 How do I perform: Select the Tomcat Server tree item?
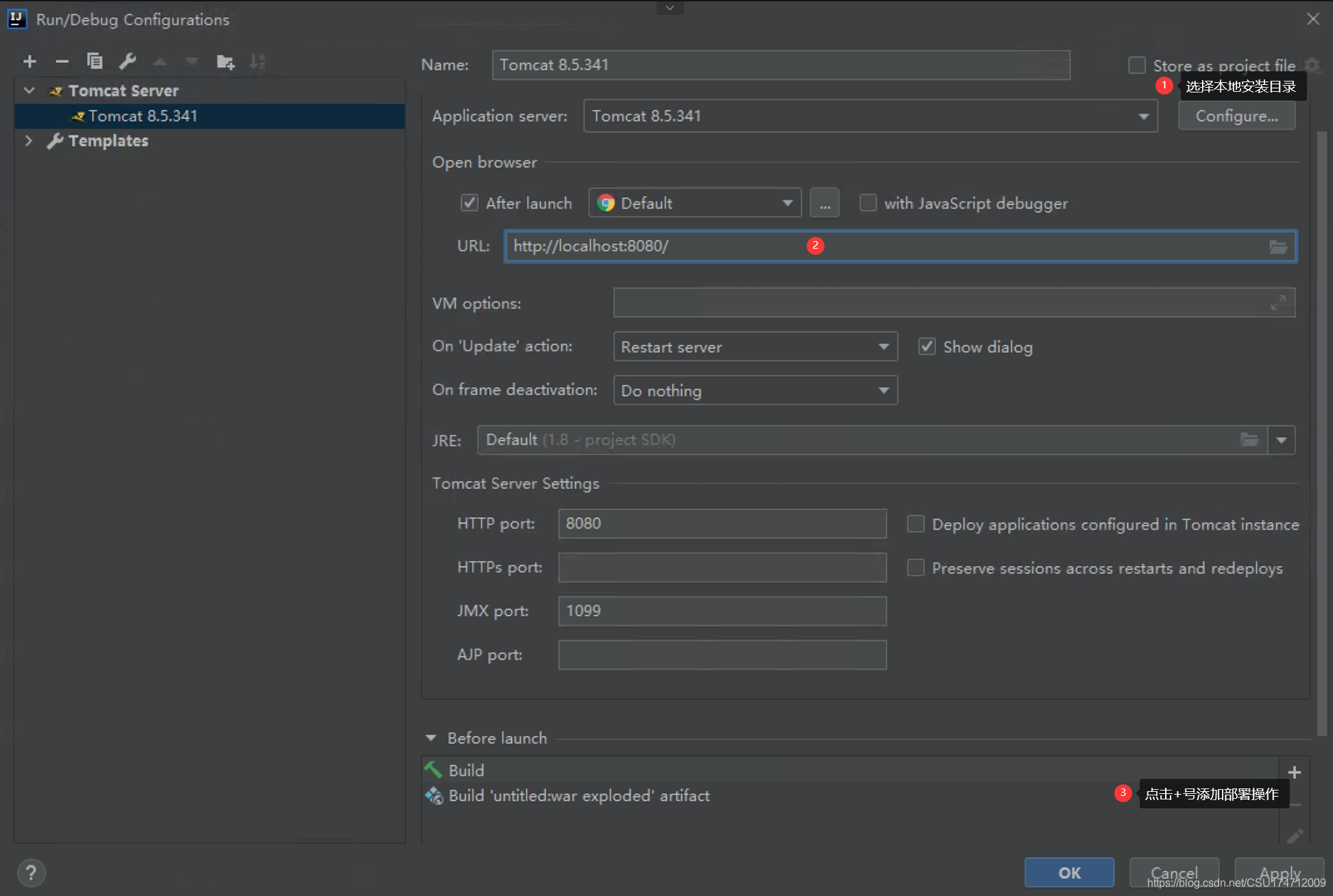tap(123, 90)
